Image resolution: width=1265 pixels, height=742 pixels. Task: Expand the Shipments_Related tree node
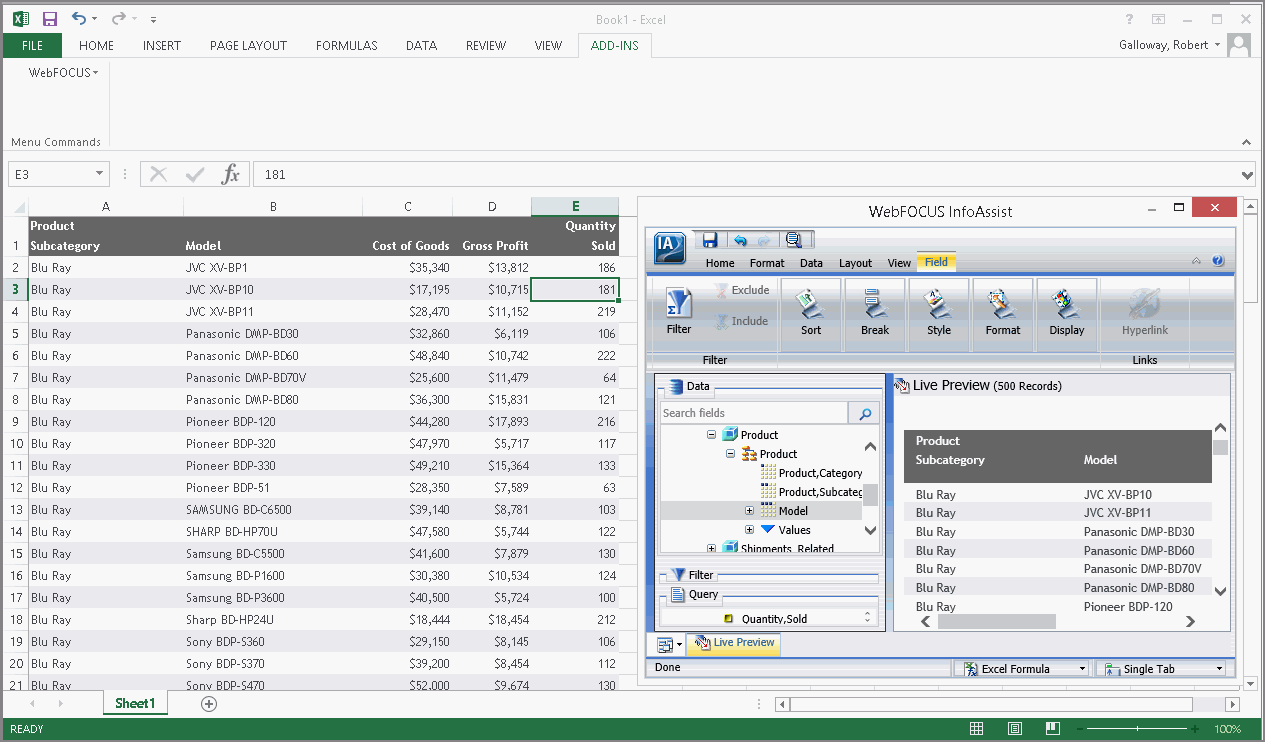[x=711, y=548]
